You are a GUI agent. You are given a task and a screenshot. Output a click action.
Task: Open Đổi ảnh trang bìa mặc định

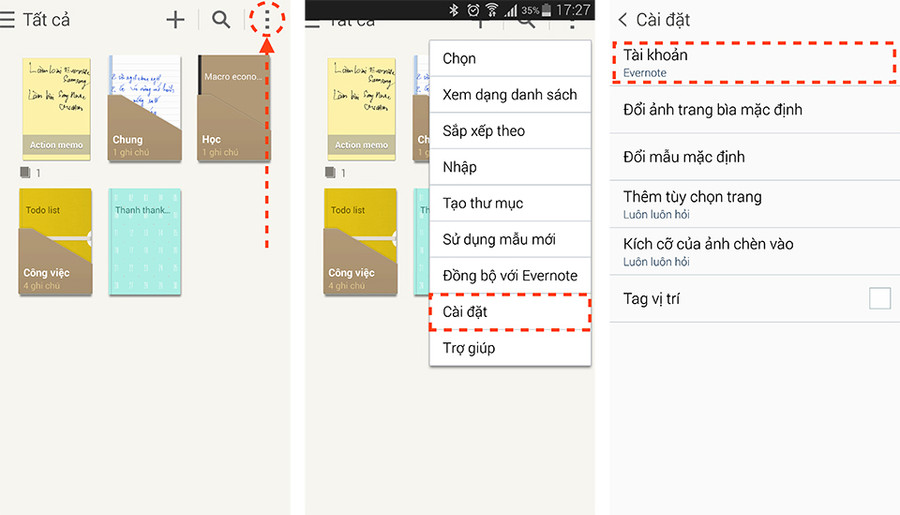click(x=754, y=110)
